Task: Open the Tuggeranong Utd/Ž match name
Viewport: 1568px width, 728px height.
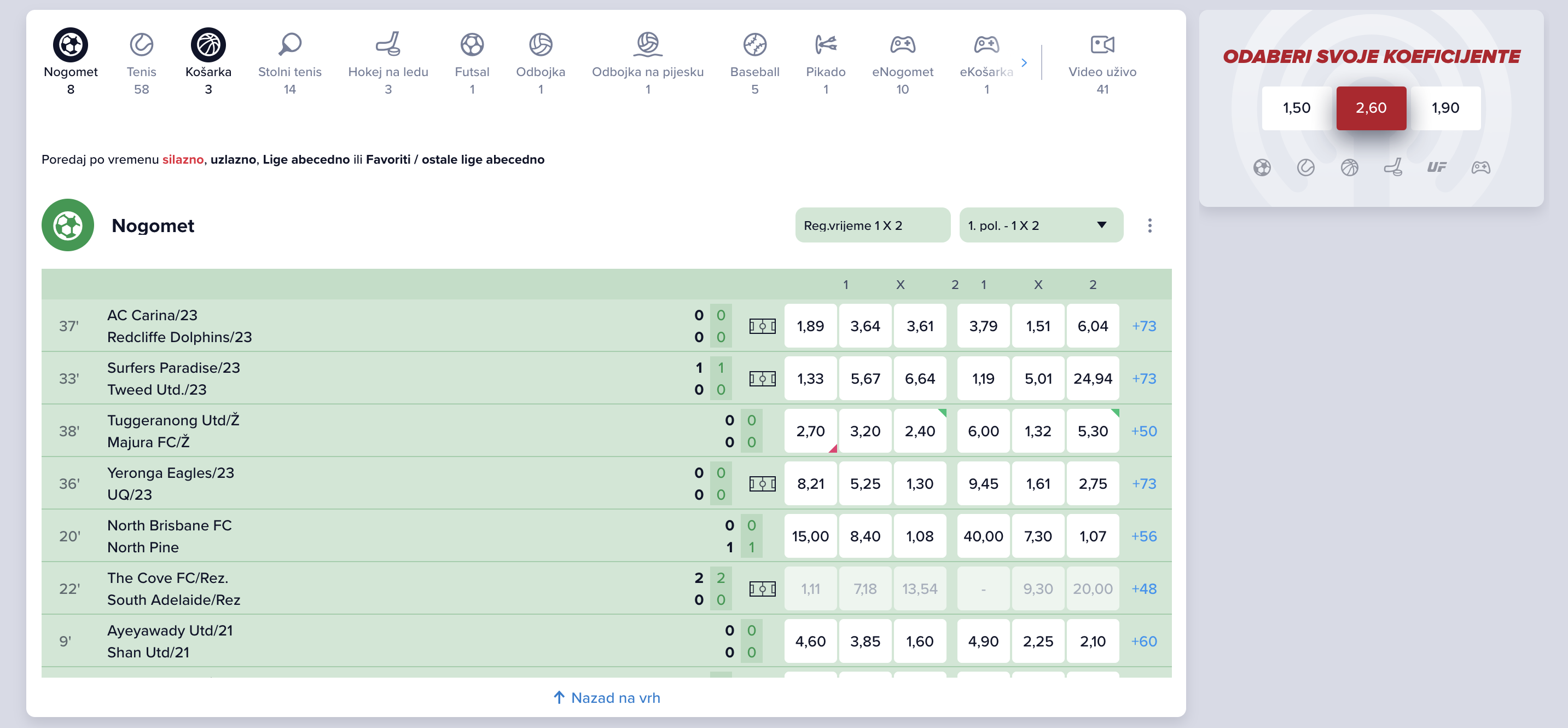Action: pos(173,420)
